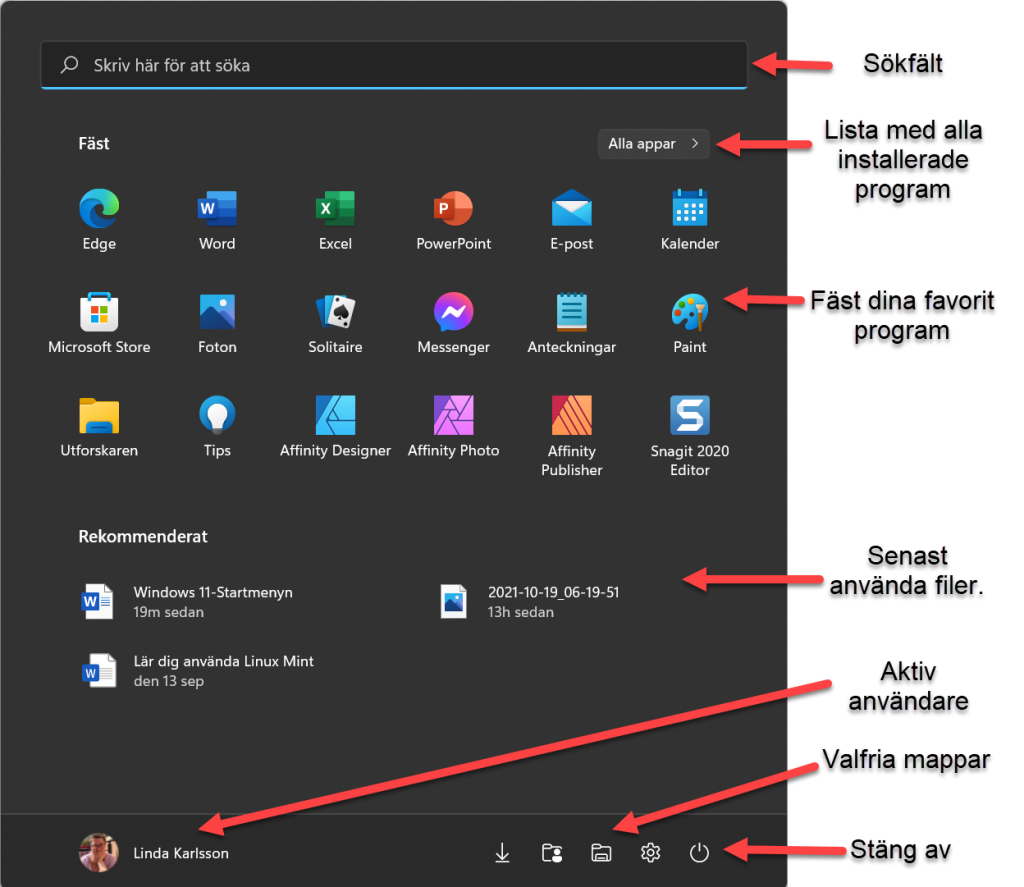Image resolution: width=1024 pixels, height=887 pixels.
Task: Select the Rekommenderat section heading
Action: tap(143, 536)
